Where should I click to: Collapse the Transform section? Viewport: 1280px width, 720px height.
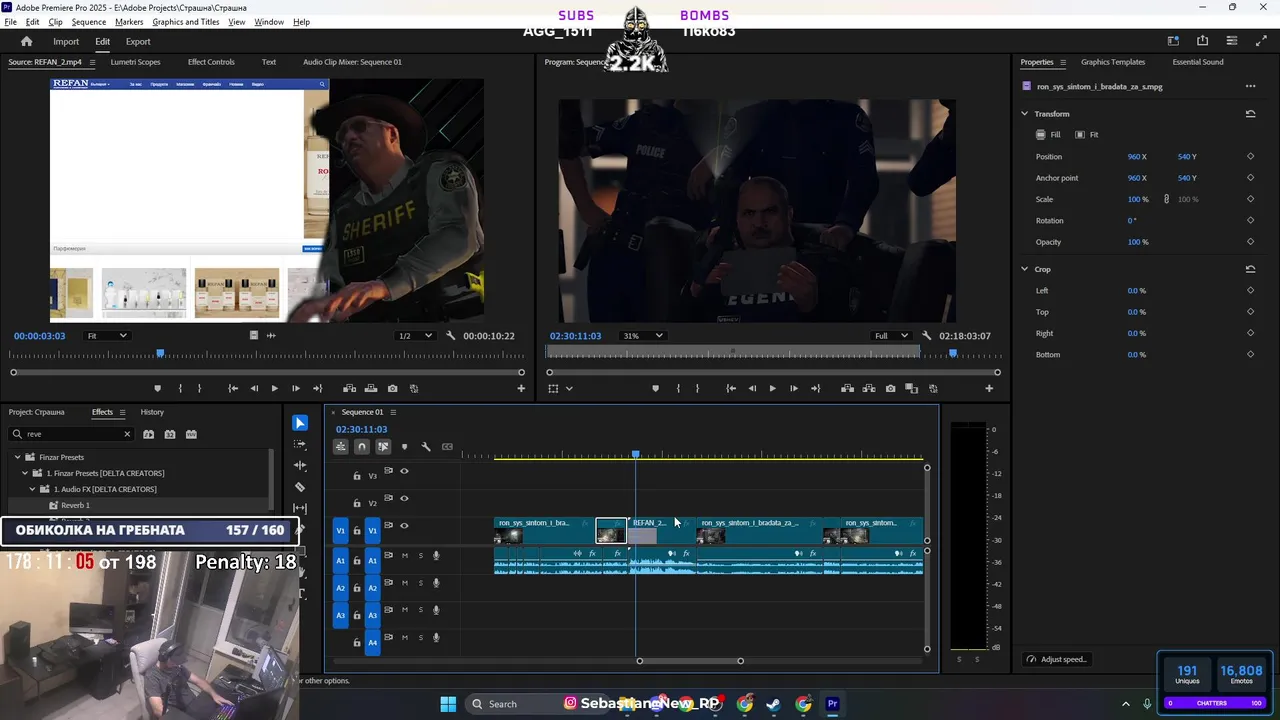1024,114
